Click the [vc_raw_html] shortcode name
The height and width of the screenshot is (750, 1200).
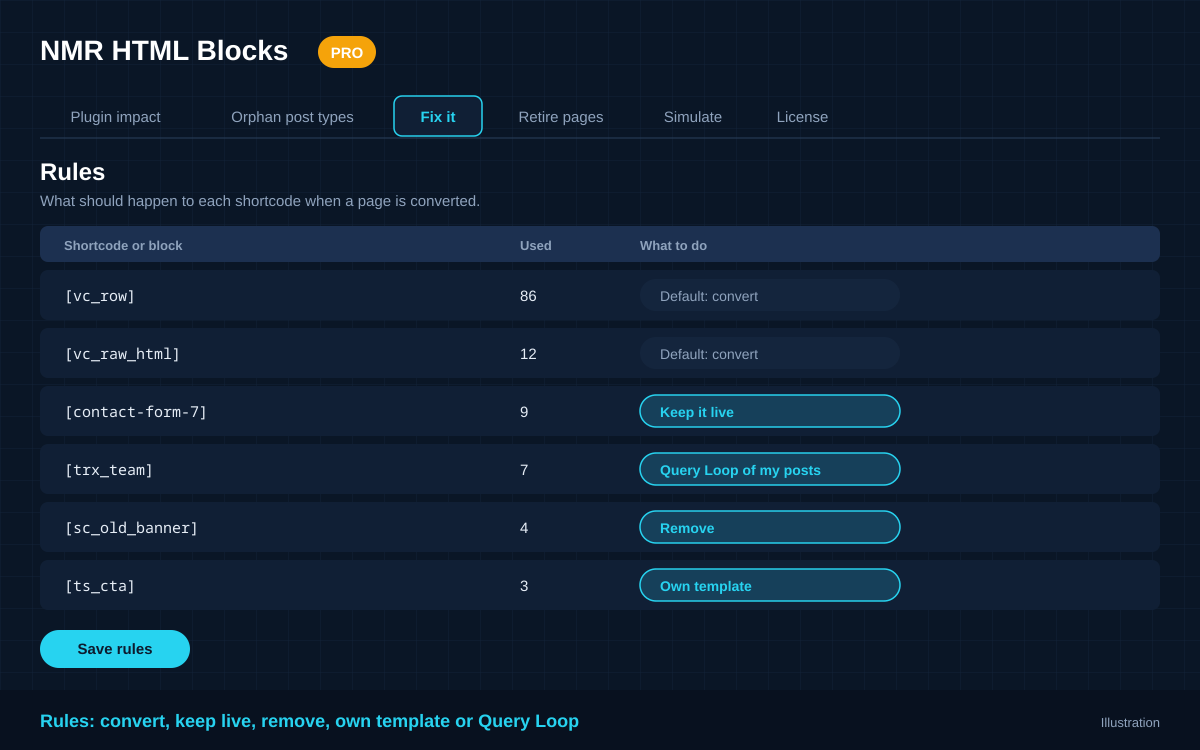(x=122, y=354)
